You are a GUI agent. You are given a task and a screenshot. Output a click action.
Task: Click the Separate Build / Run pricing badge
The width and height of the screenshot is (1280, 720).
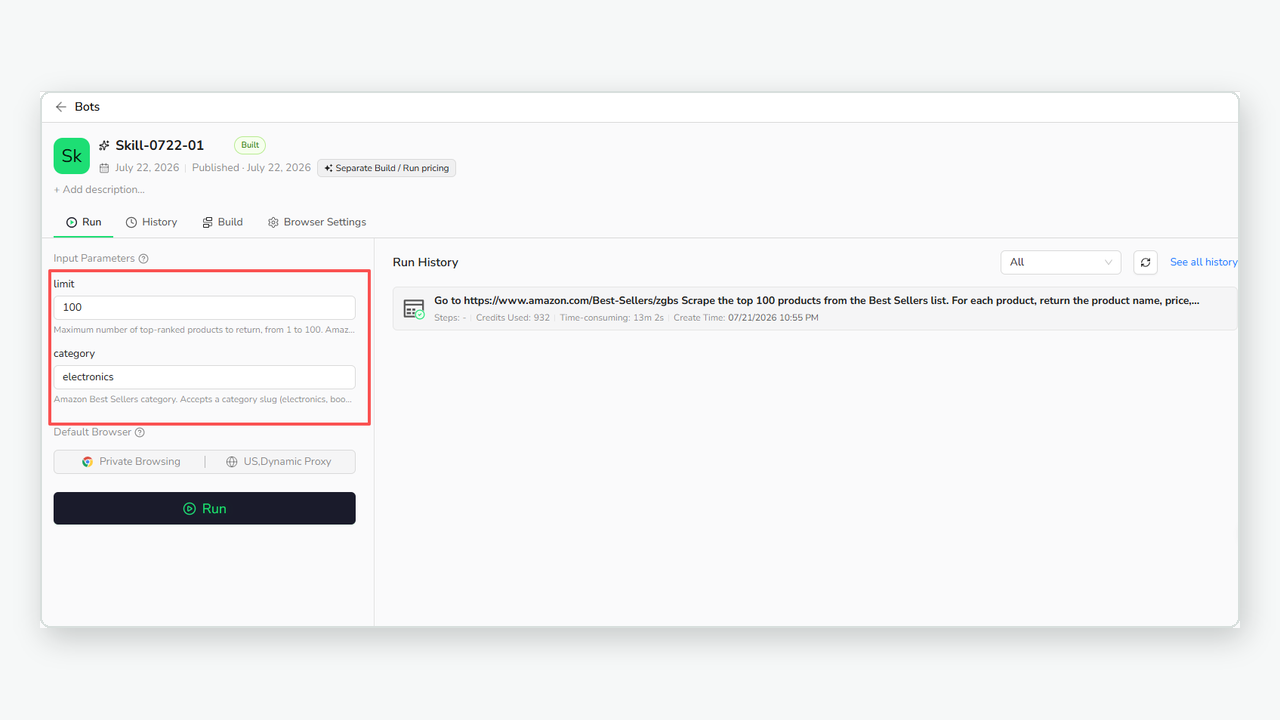tap(387, 168)
